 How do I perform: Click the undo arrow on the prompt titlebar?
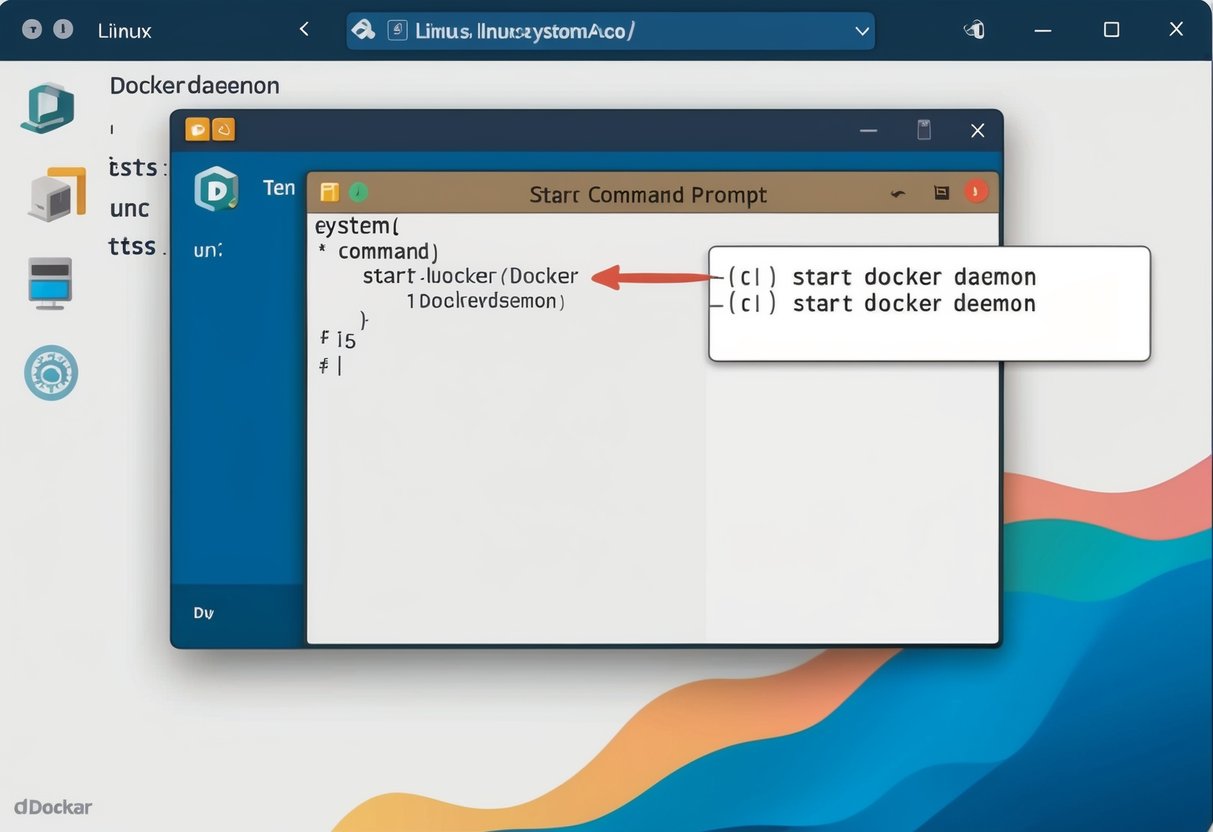[x=897, y=191]
